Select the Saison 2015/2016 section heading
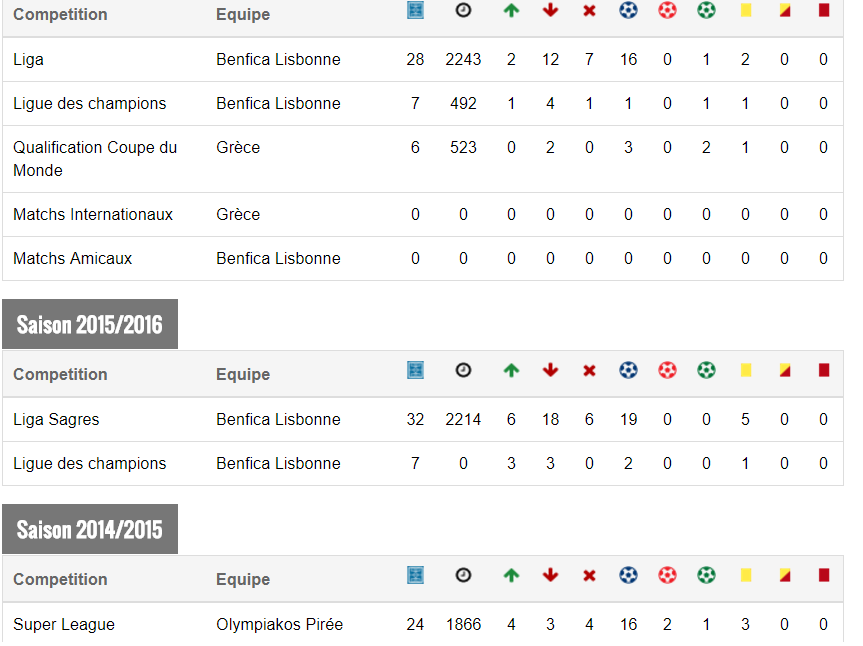Screen dimensions: 863x646 point(90,325)
